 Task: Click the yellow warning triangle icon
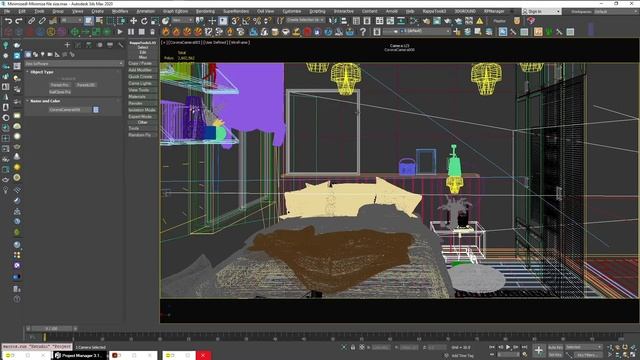[x=480, y=20]
